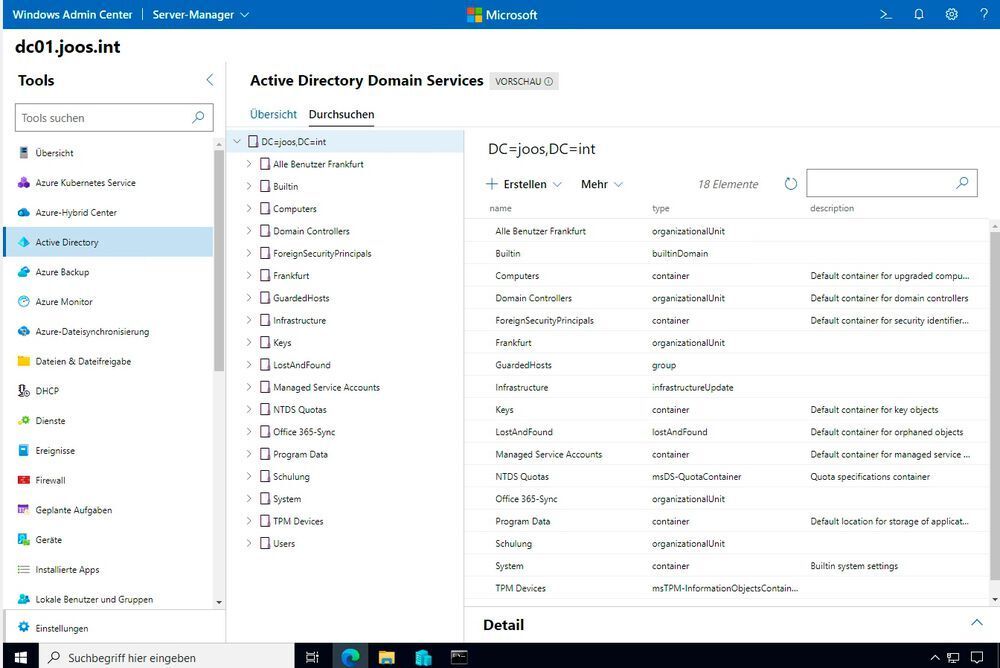
Task: Open the Server-Manager menu
Action: [x=193, y=14]
